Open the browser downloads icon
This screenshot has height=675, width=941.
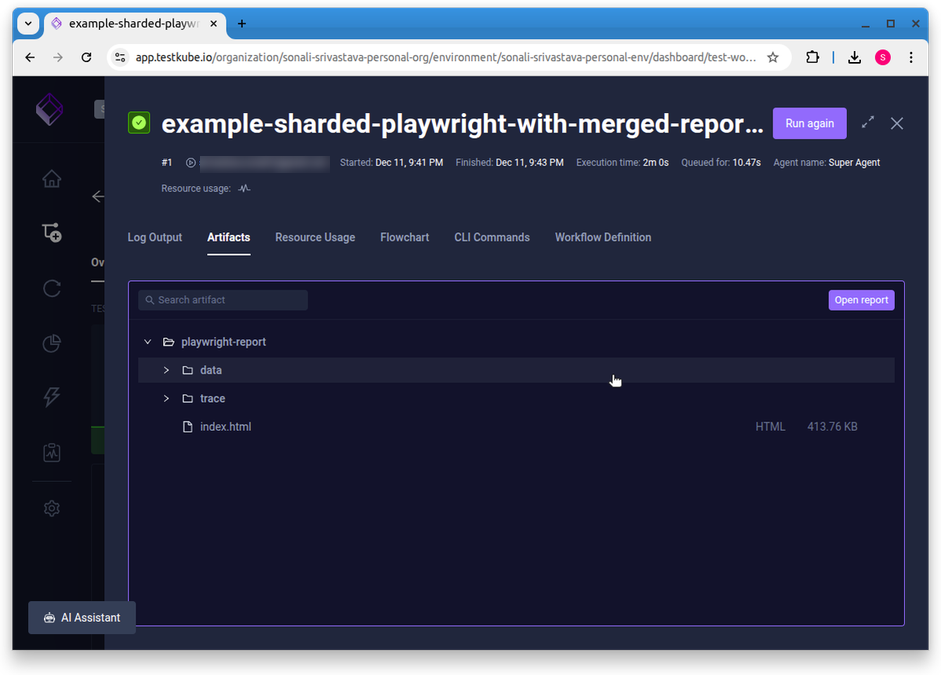855,57
